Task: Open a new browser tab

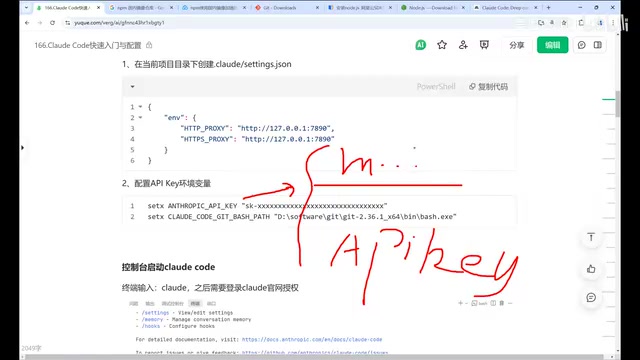Action: click(549, 8)
